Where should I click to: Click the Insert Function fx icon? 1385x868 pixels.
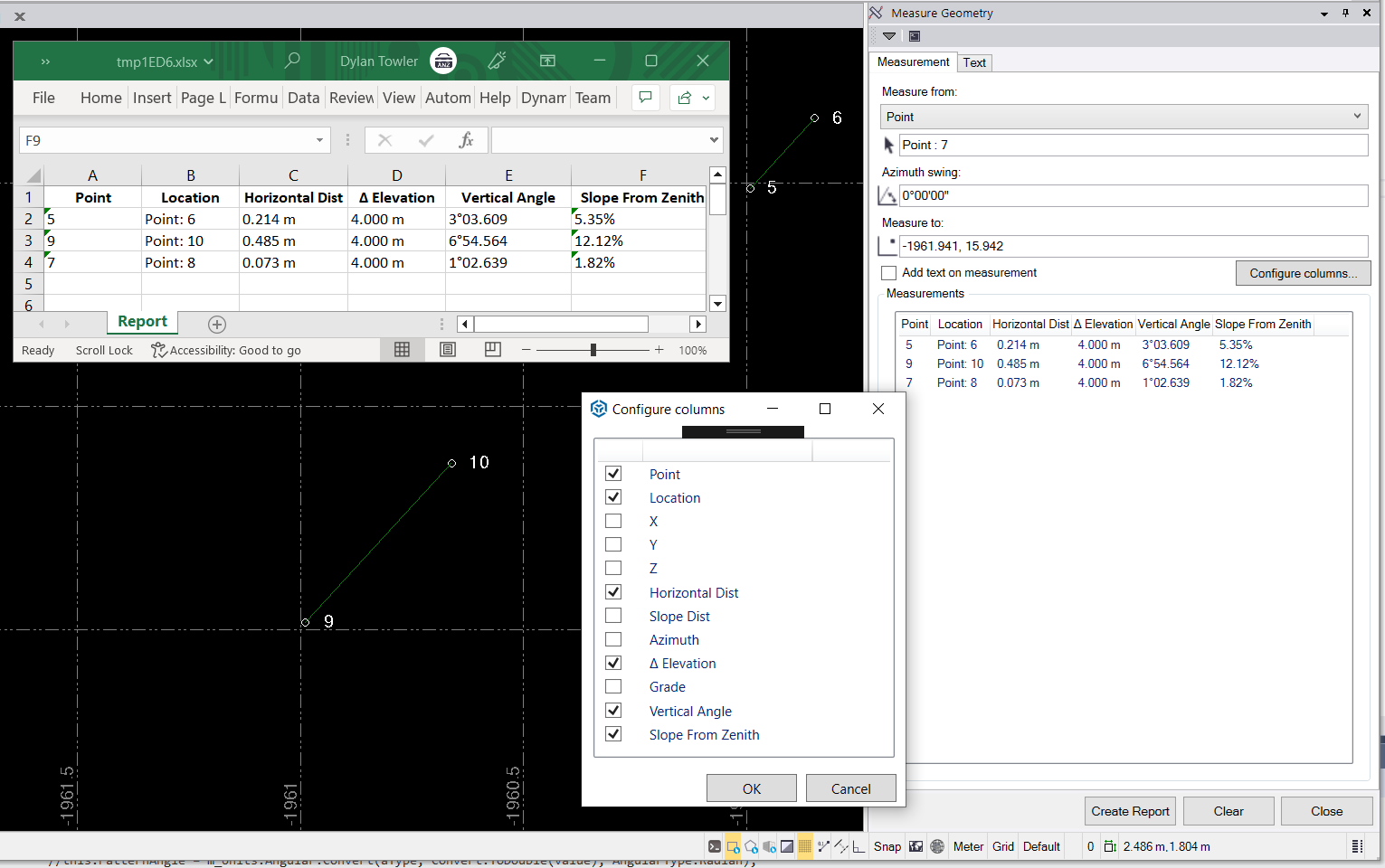pos(466,140)
